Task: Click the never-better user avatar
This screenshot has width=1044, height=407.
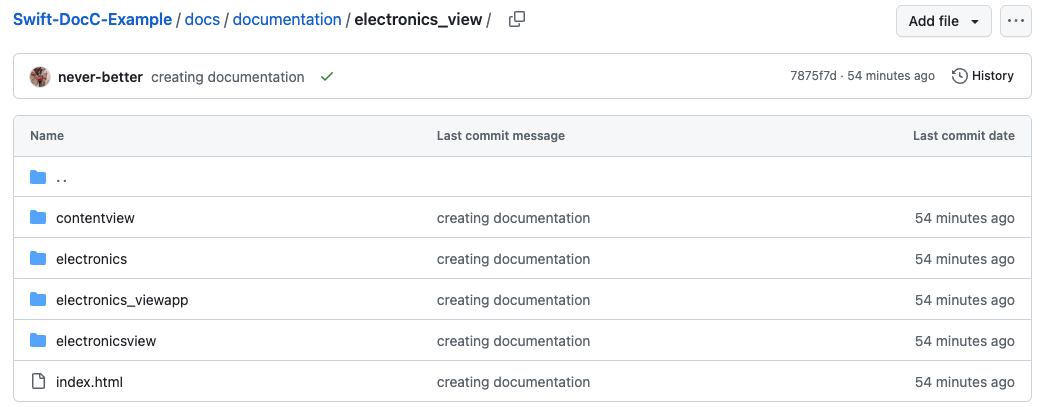Action: coord(40,77)
